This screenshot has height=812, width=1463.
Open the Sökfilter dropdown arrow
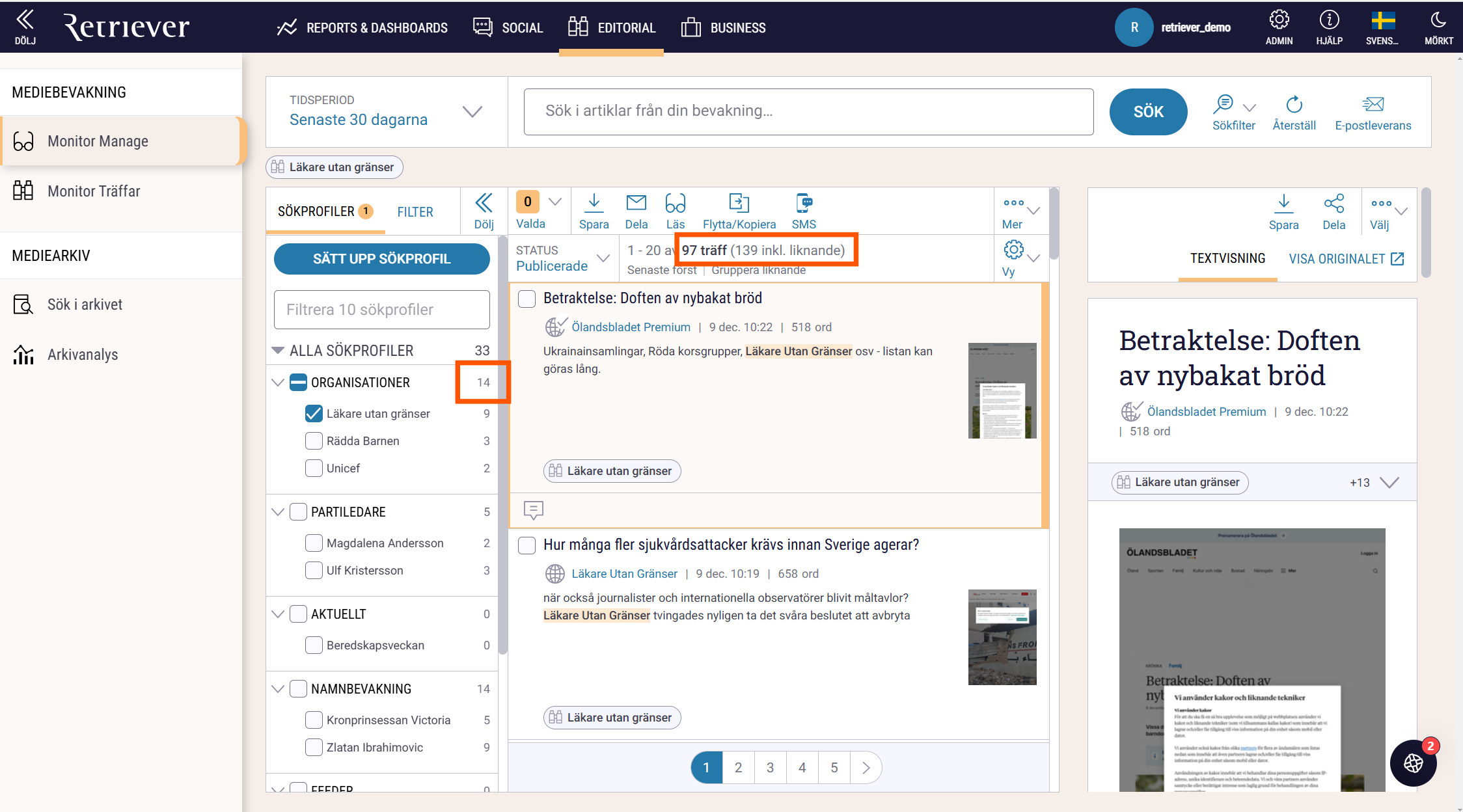point(1249,107)
